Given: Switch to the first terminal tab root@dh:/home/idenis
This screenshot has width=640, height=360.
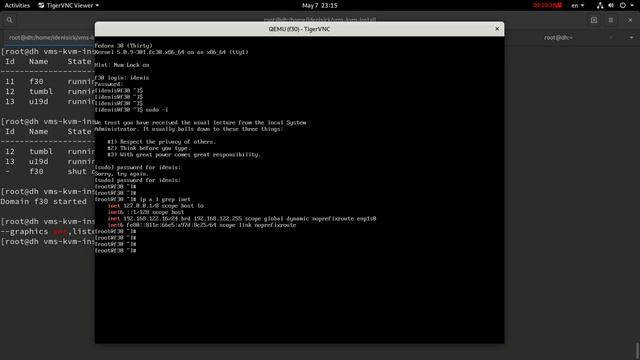Looking at the screenshot, I should pyautogui.click(x=51, y=38).
